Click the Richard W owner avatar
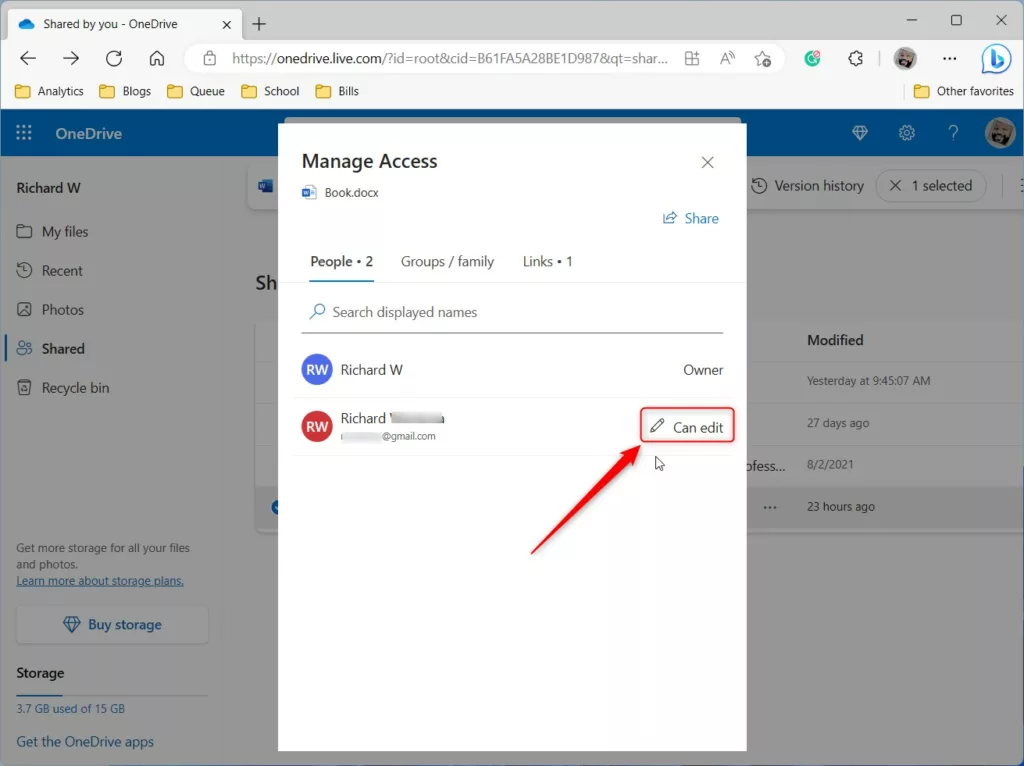This screenshot has width=1024, height=766. 317,370
